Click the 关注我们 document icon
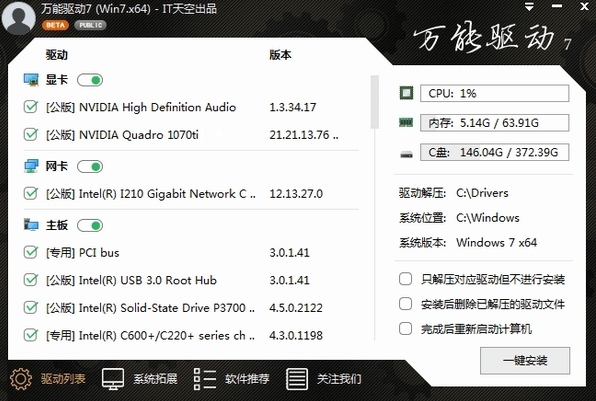 pyautogui.click(x=296, y=379)
